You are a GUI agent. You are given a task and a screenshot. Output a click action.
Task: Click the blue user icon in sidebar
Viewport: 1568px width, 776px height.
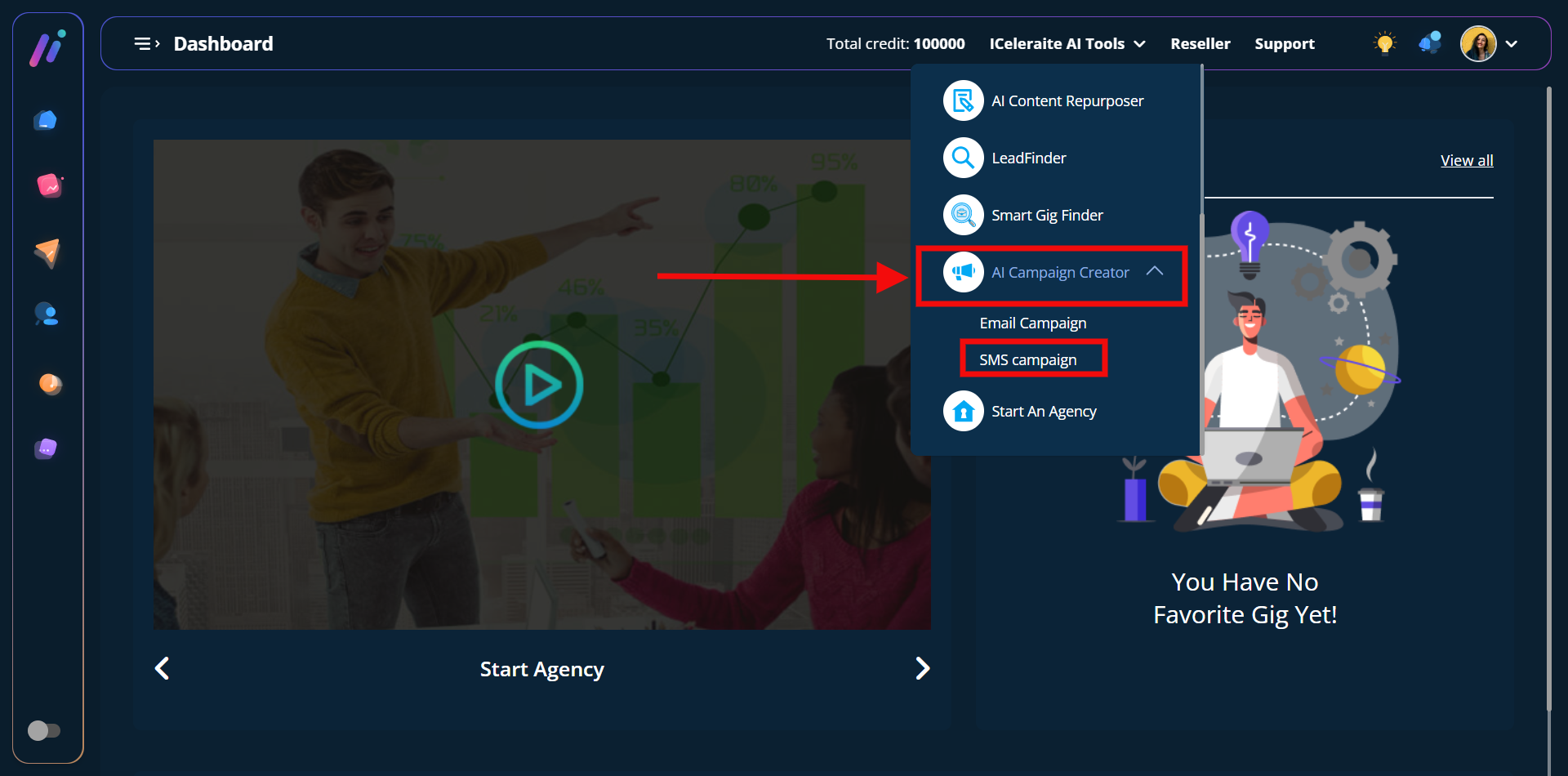[x=47, y=314]
